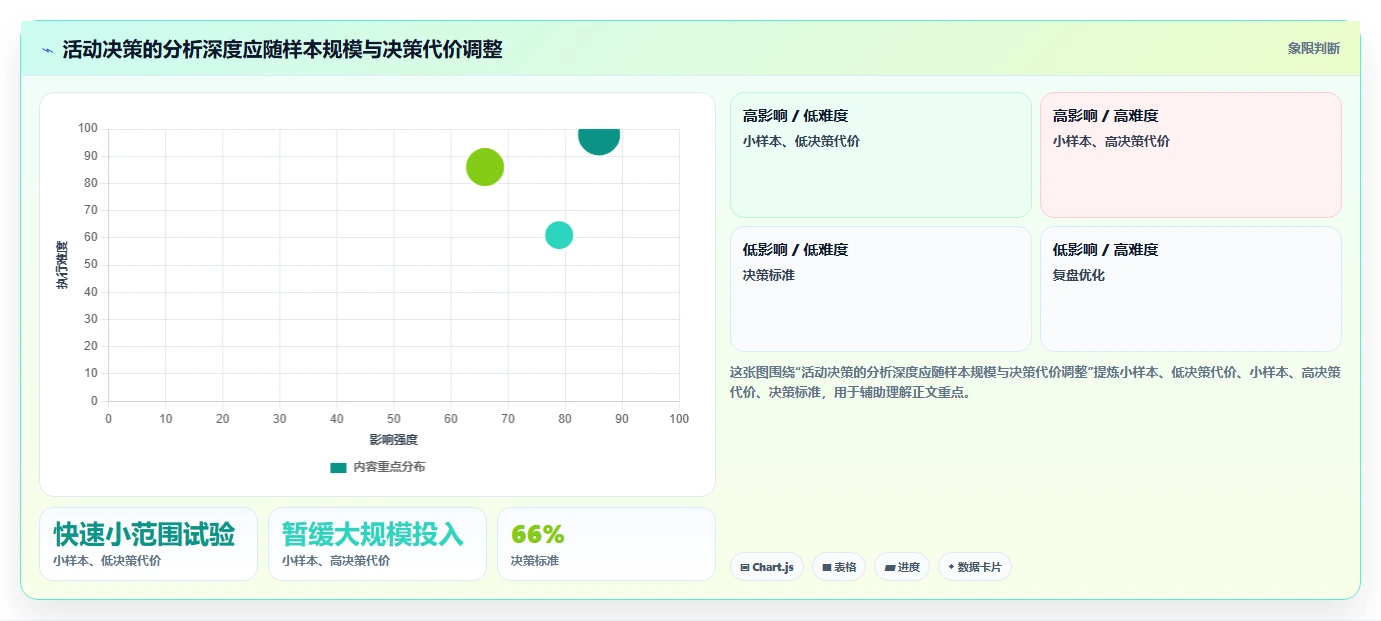
Task: Toggle the 内容重点分布 legend swatch
Action: [x=338, y=467]
